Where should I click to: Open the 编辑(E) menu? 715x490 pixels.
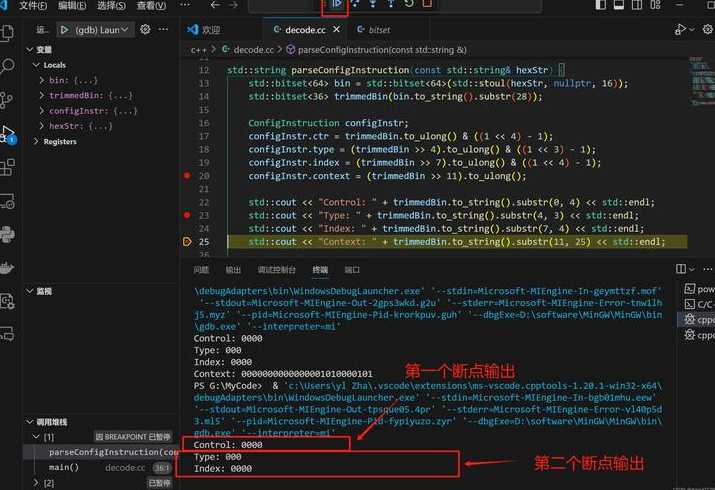pyautogui.click(x=72, y=5)
